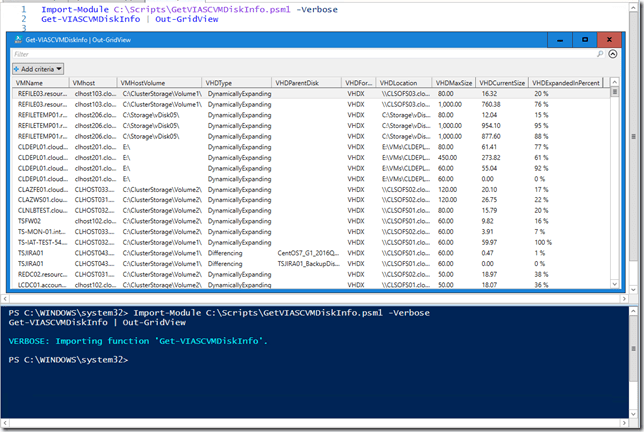Sort by VHDCurrentSize column header
This screenshot has width=644, height=432.
tap(502, 82)
